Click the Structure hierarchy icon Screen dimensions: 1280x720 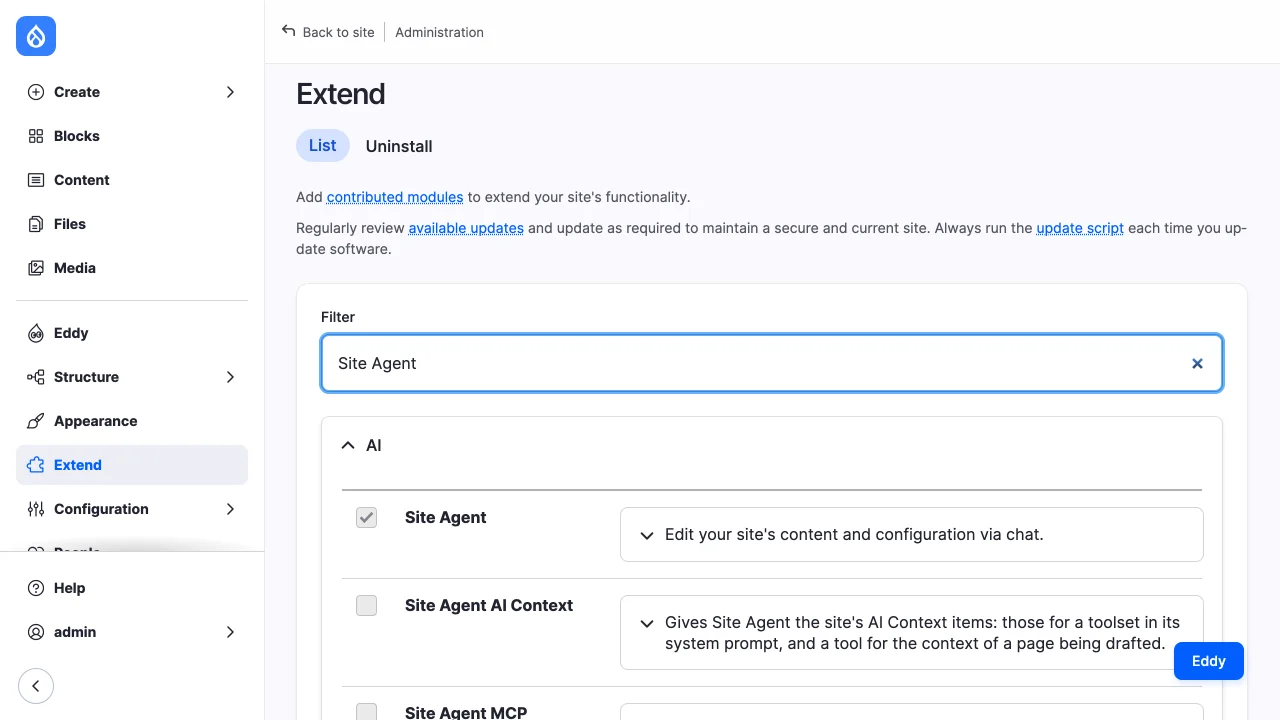pyautogui.click(x=36, y=377)
